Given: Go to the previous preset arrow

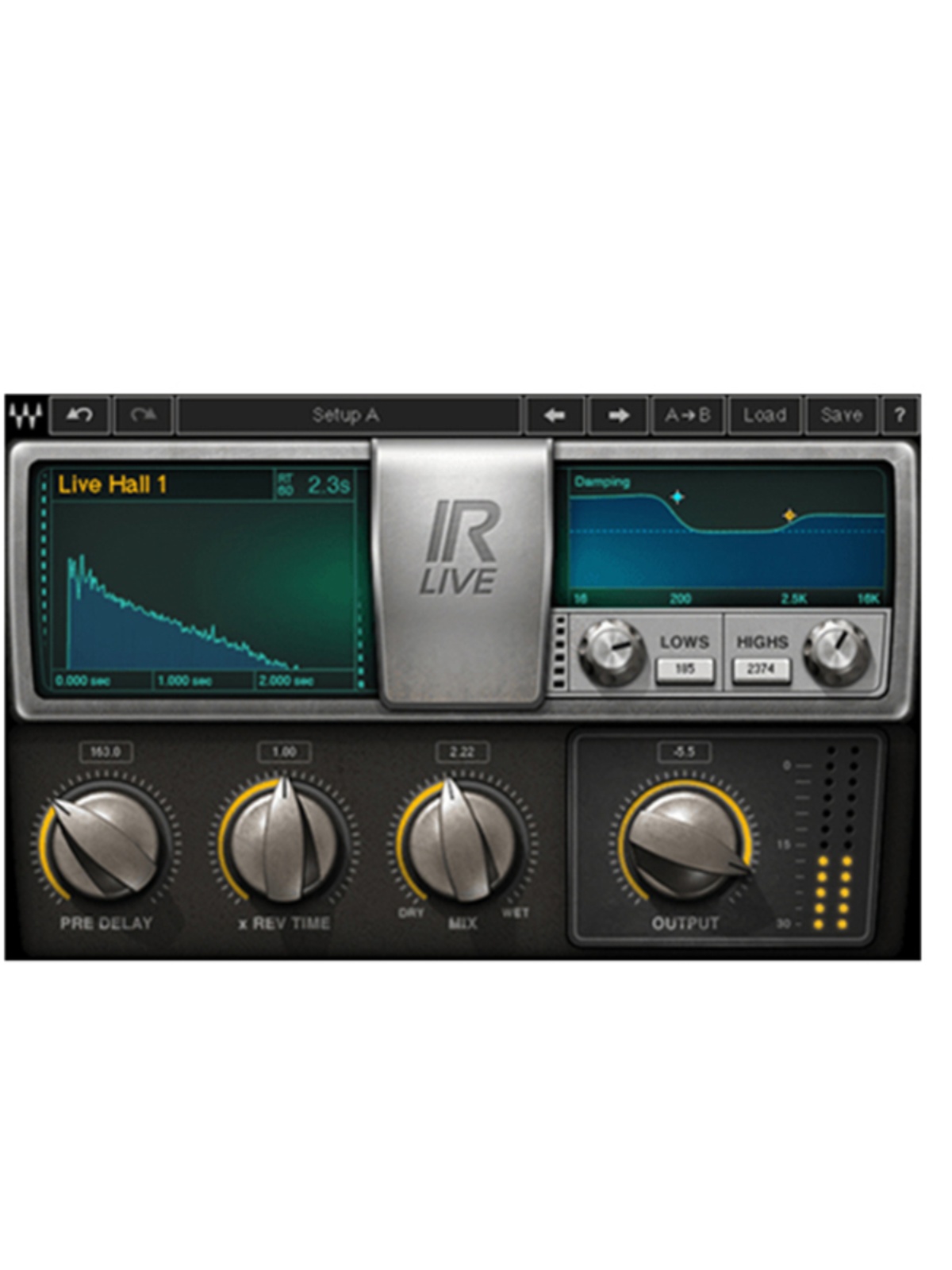Looking at the screenshot, I should click(555, 415).
